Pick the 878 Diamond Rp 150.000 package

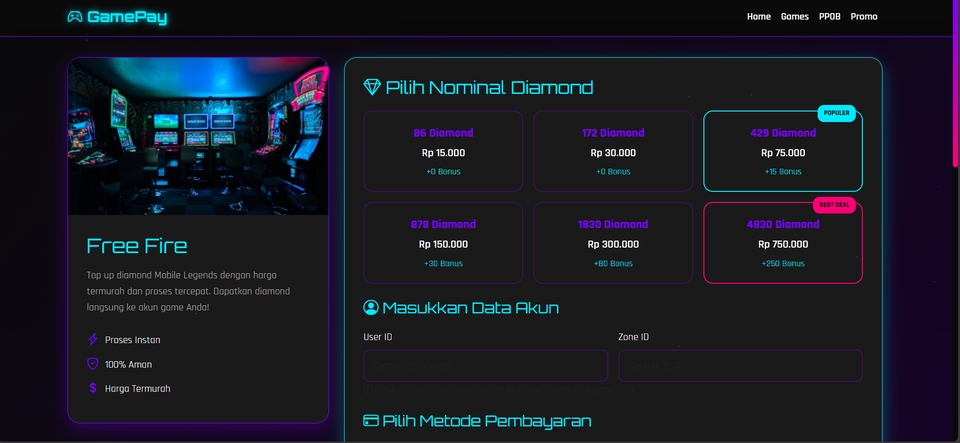443,243
